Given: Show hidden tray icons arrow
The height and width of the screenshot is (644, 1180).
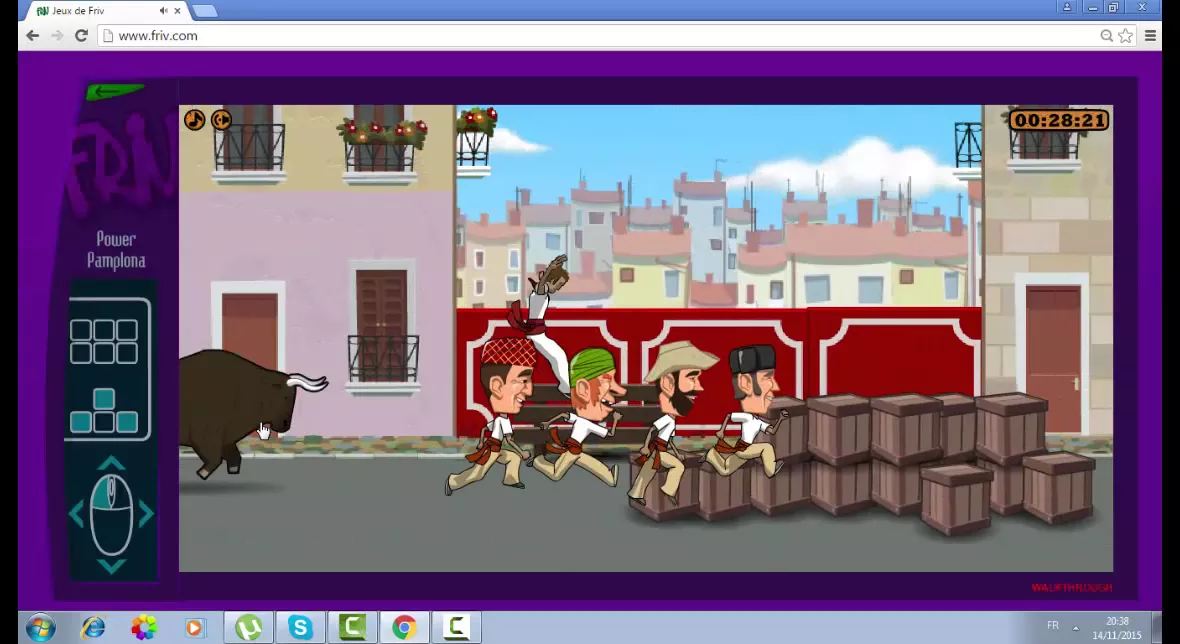Looking at the screenshot, I should coord(1075,627).
